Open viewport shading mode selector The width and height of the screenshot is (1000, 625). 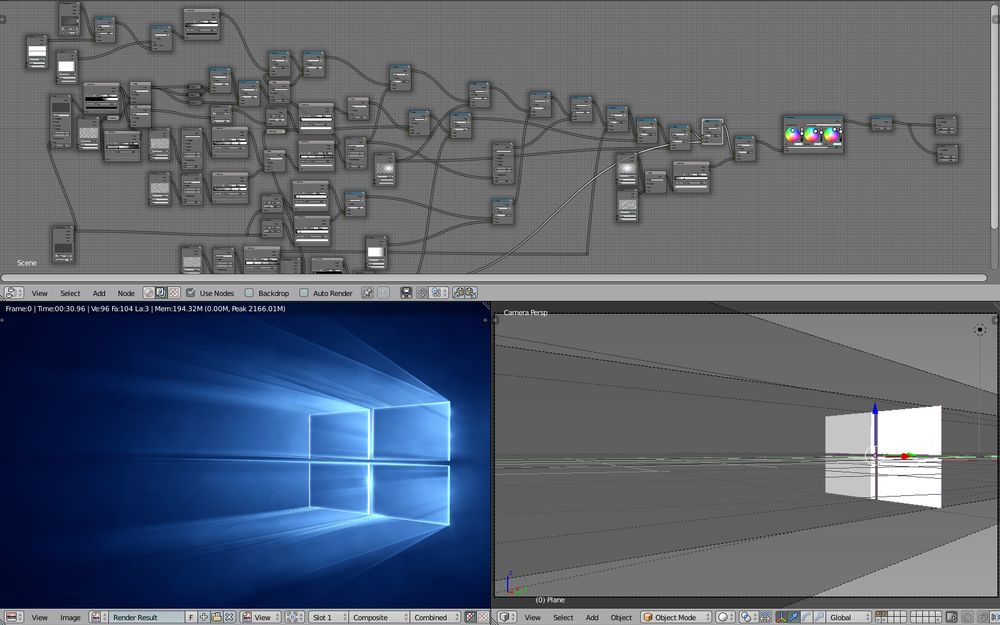pos(726,617)
